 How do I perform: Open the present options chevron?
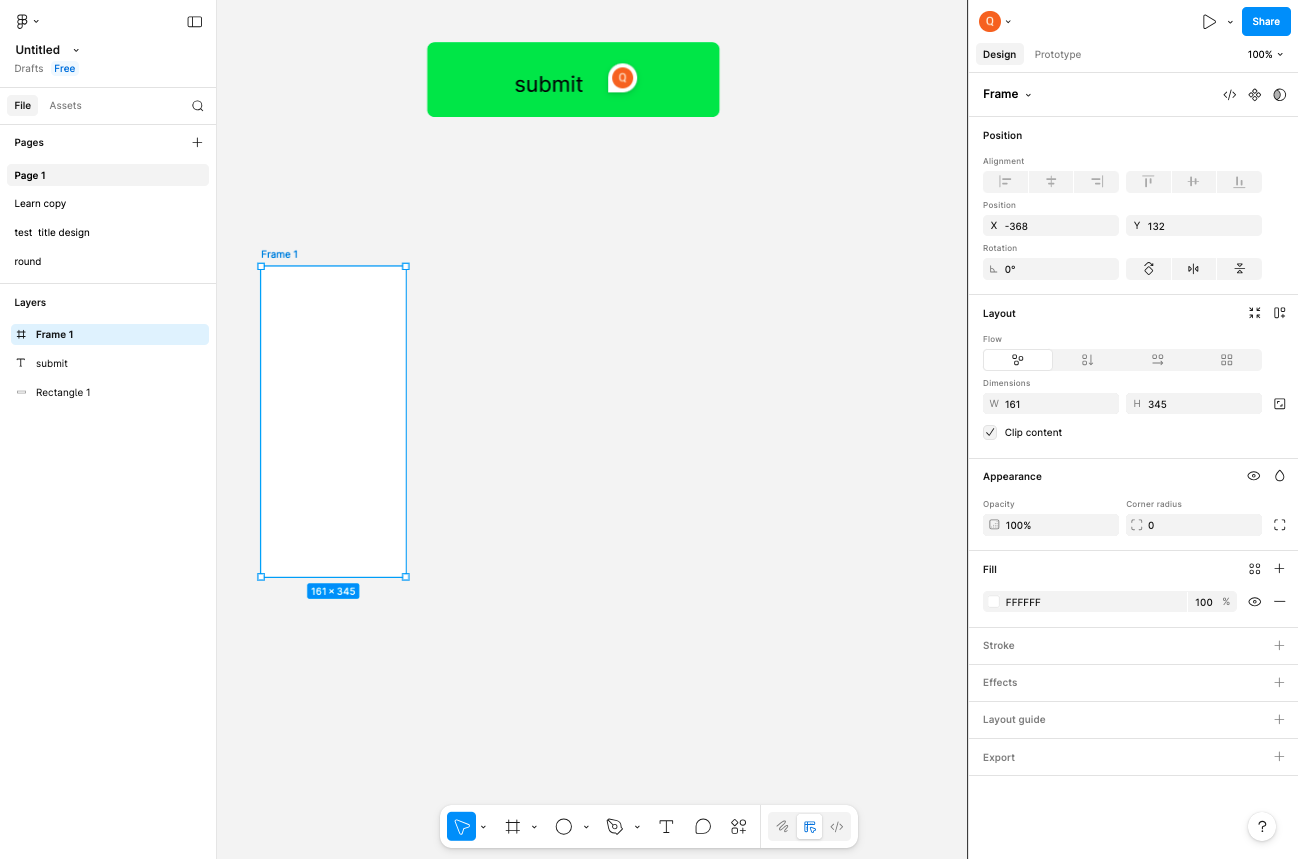tap(1230, 22)
